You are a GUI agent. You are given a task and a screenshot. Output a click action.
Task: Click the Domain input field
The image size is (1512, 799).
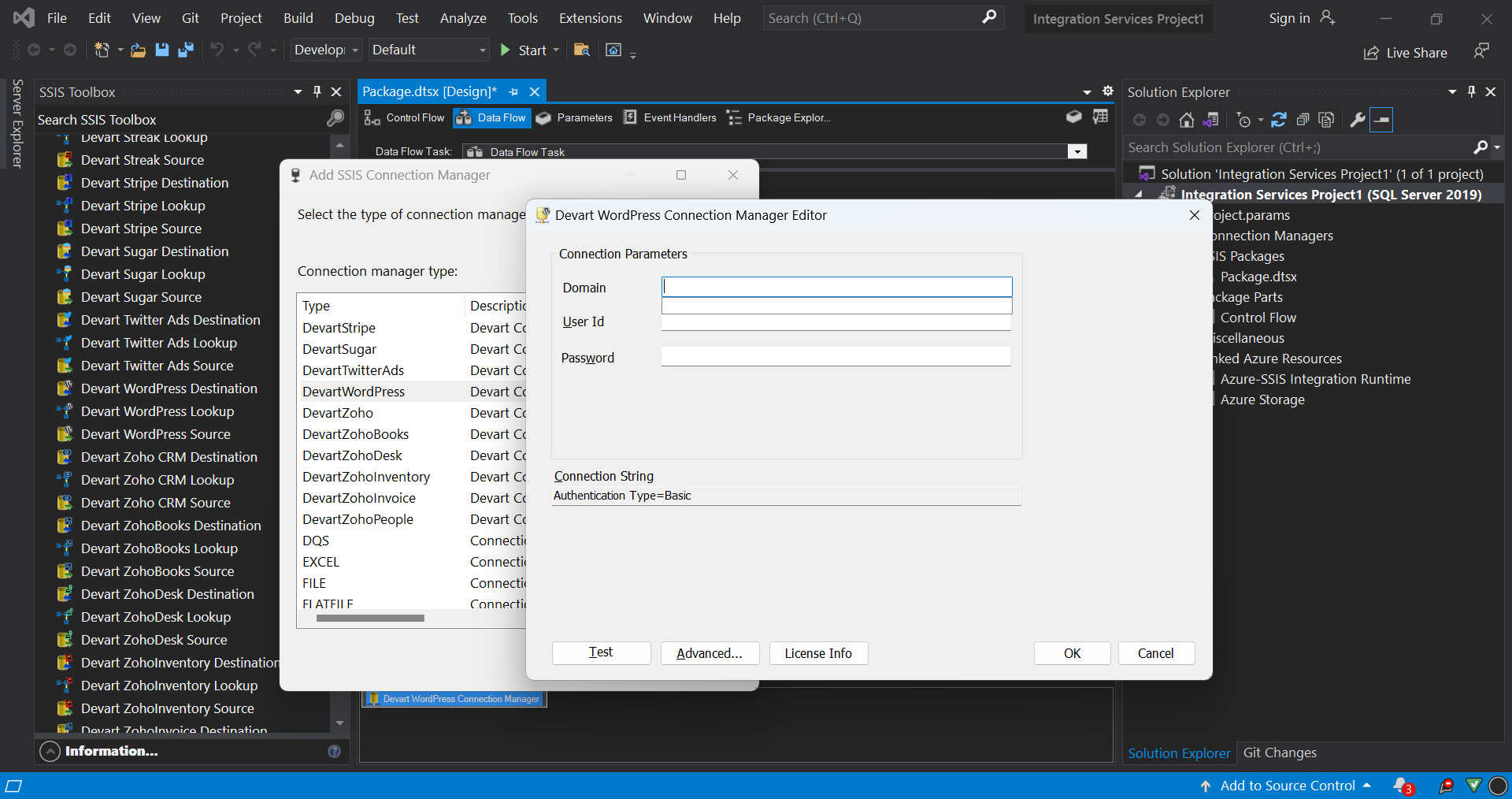[836, 286]
